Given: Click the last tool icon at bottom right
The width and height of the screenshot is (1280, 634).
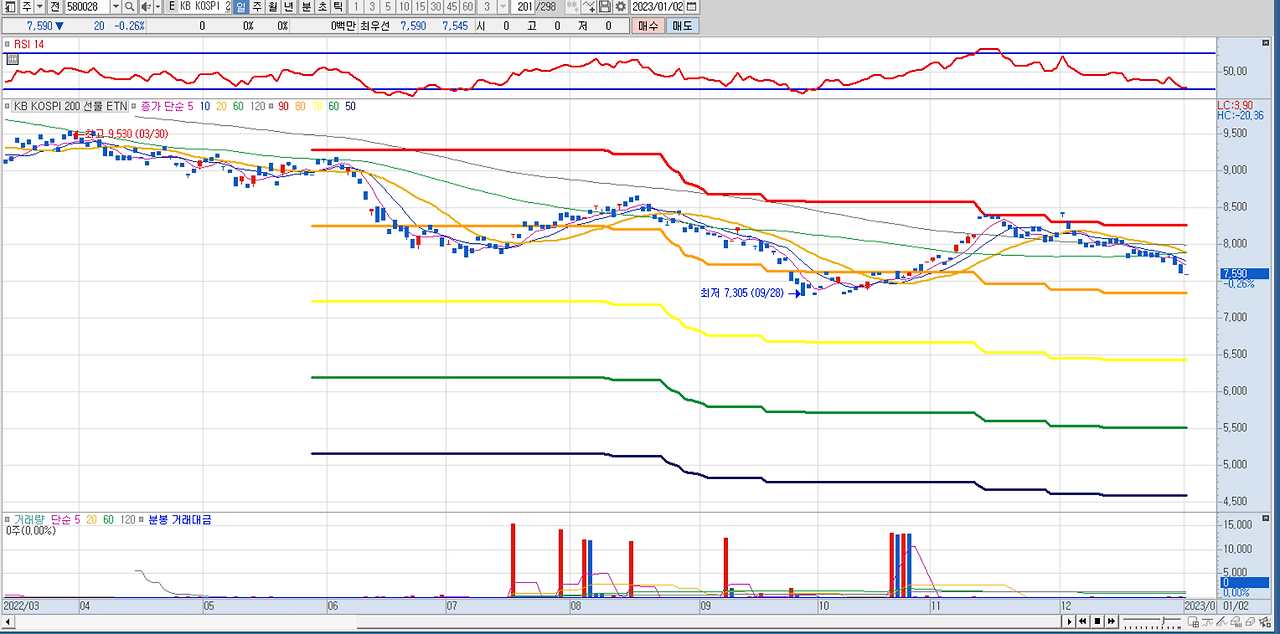Looking at the screenshot, I should click(1264, 622).
